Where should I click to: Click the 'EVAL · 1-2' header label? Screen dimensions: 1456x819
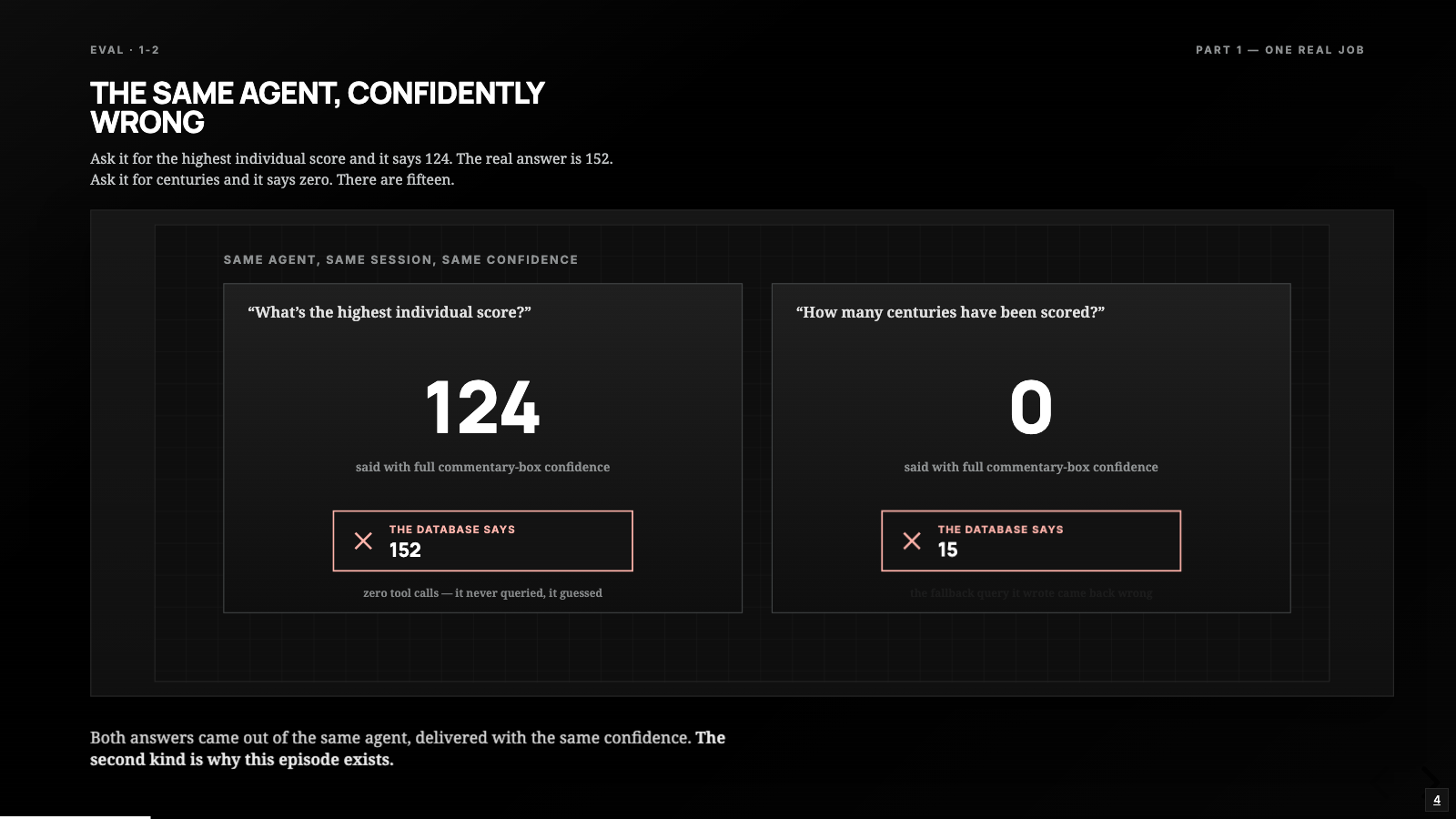click(125, 50)
